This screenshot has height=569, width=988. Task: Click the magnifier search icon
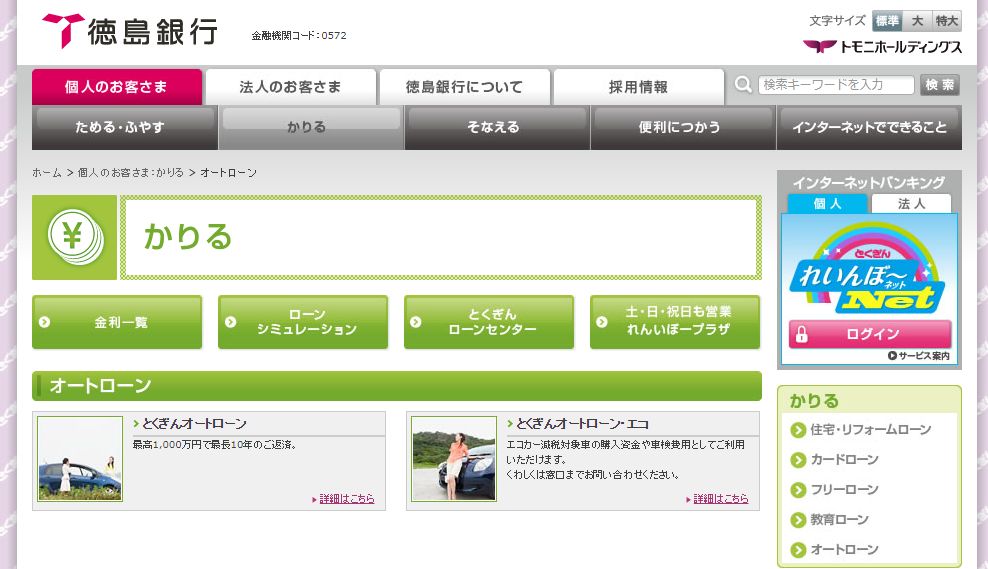pyautogui.click(x=744, y=84)
